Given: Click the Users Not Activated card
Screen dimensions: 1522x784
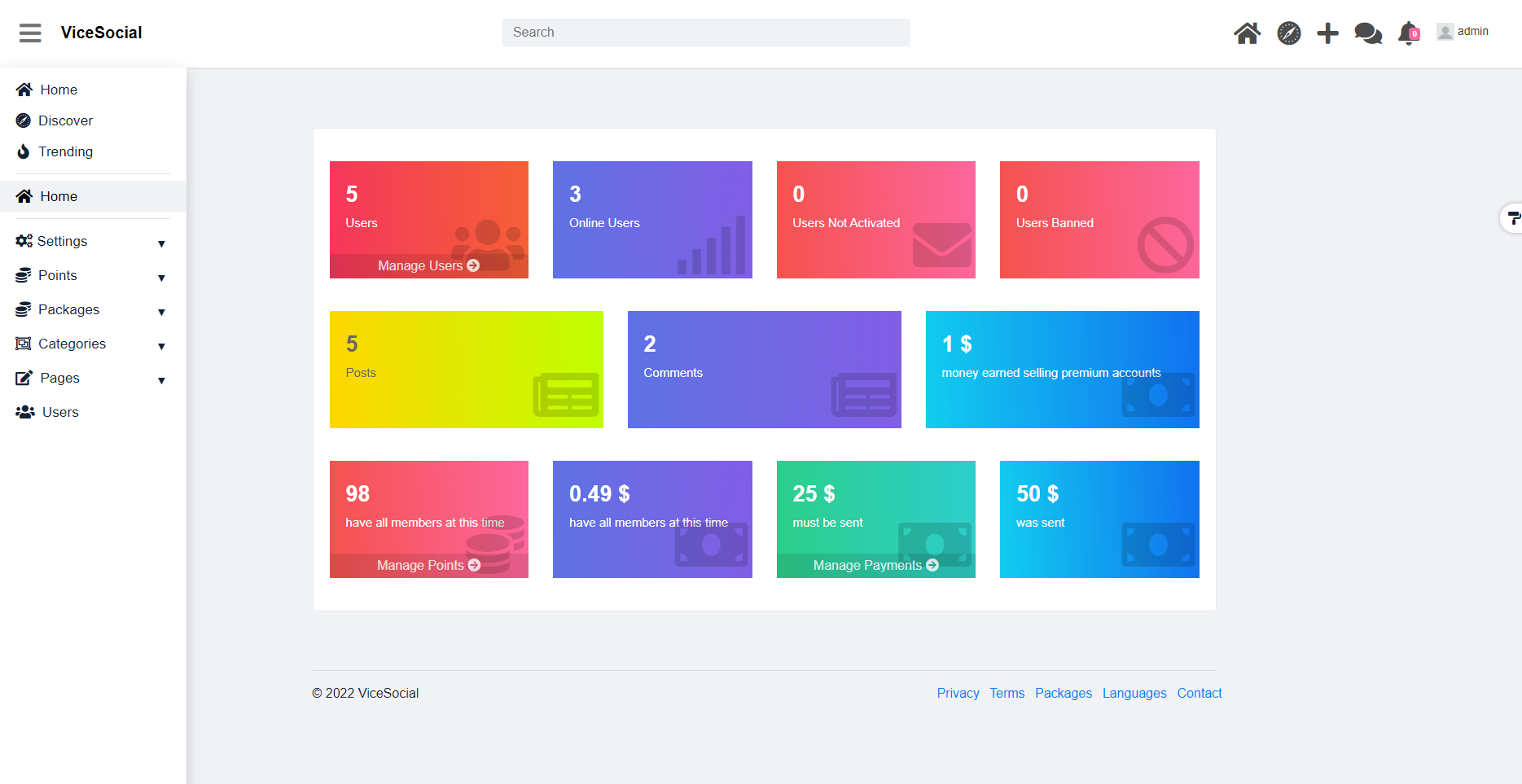Looking at the screenshot, I should pos(875,220).
